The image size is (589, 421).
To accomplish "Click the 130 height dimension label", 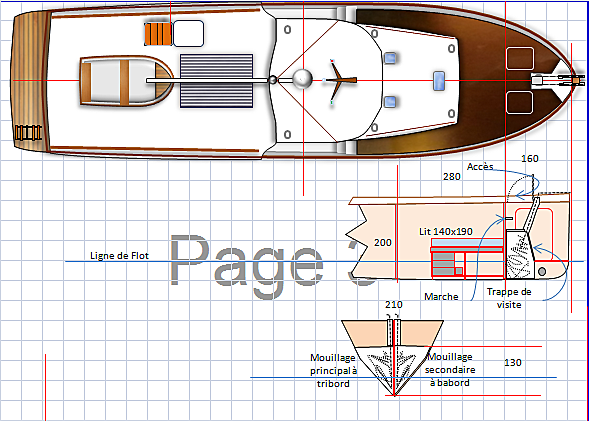I will 513,362.
